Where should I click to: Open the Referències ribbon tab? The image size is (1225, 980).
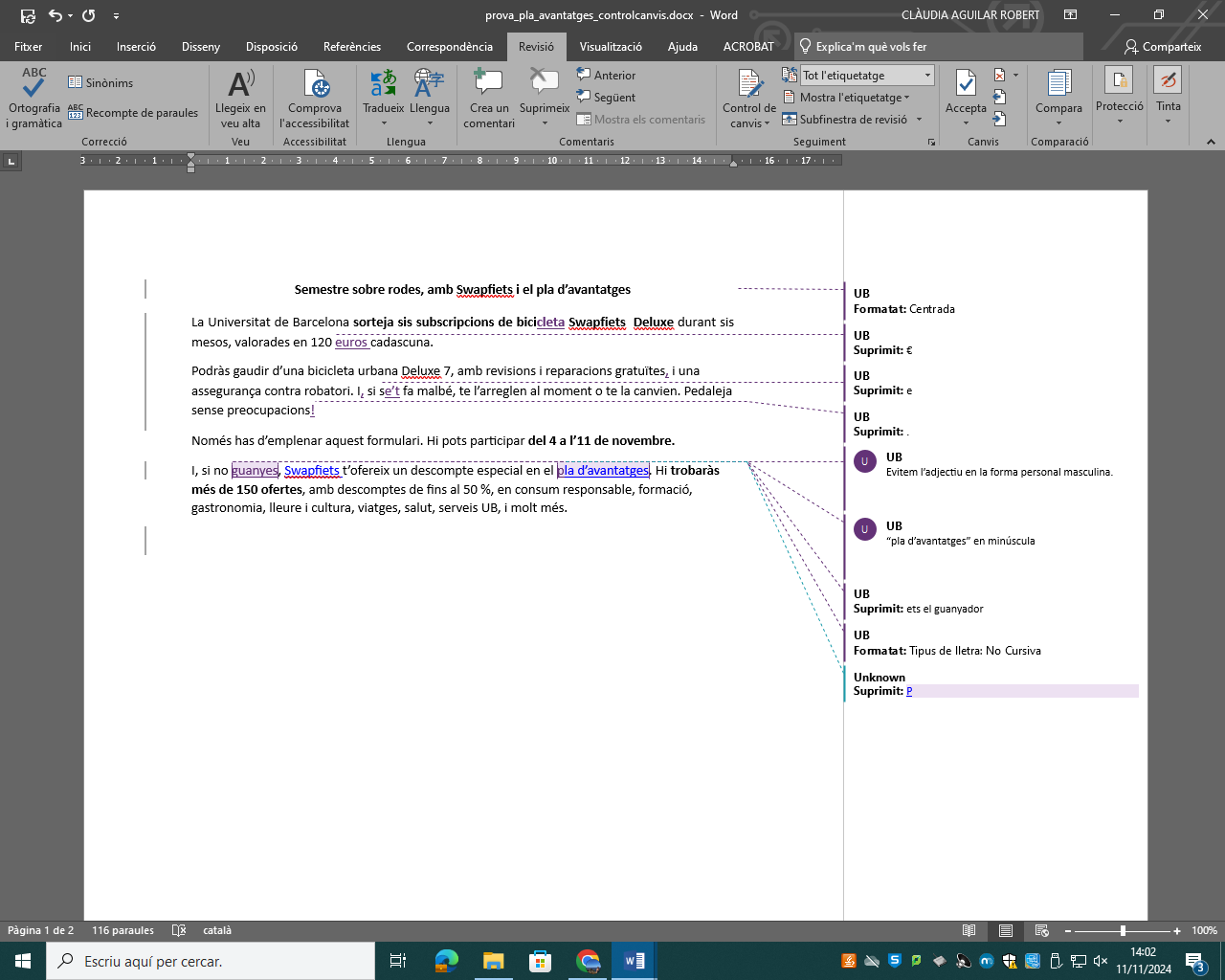click(351, 47)
